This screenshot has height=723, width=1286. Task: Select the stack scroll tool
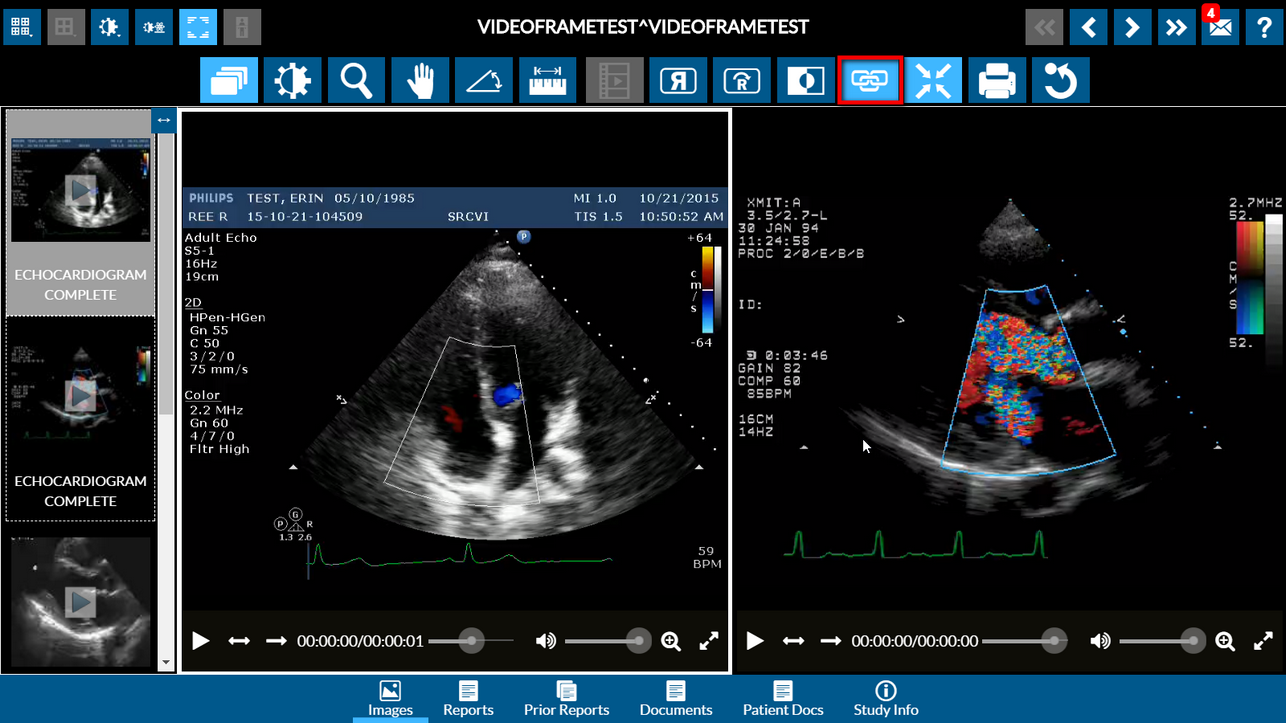228,80
